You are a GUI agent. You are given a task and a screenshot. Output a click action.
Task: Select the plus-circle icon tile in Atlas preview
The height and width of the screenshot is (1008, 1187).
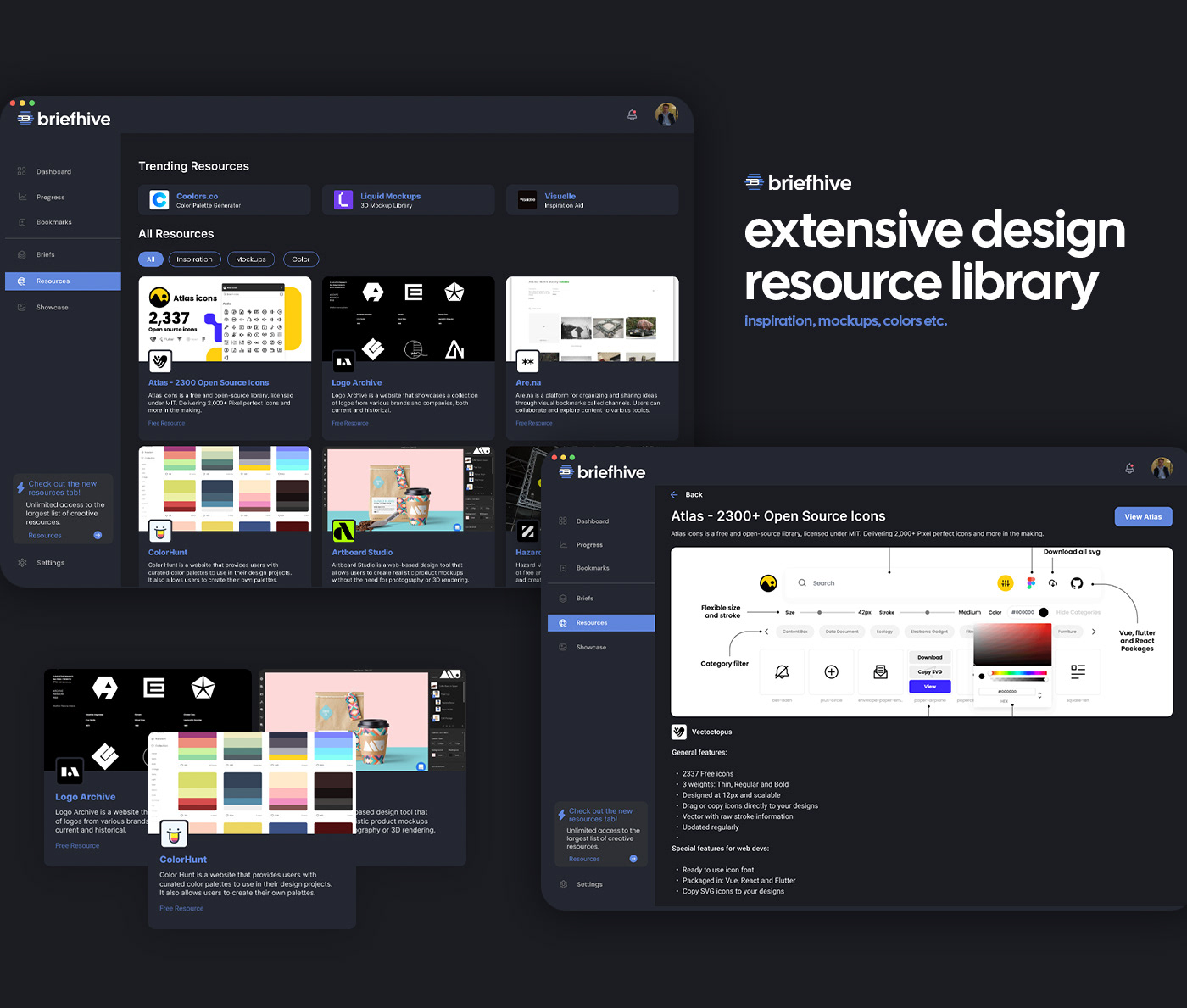(832, 671)
